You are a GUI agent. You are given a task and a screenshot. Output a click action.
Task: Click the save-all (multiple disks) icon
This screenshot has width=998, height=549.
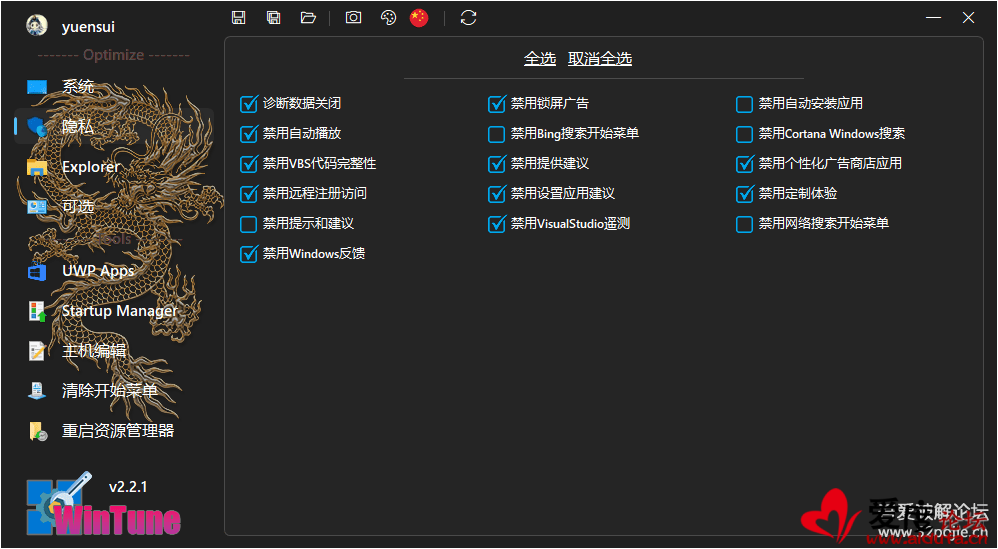click(x=274, y=18)
